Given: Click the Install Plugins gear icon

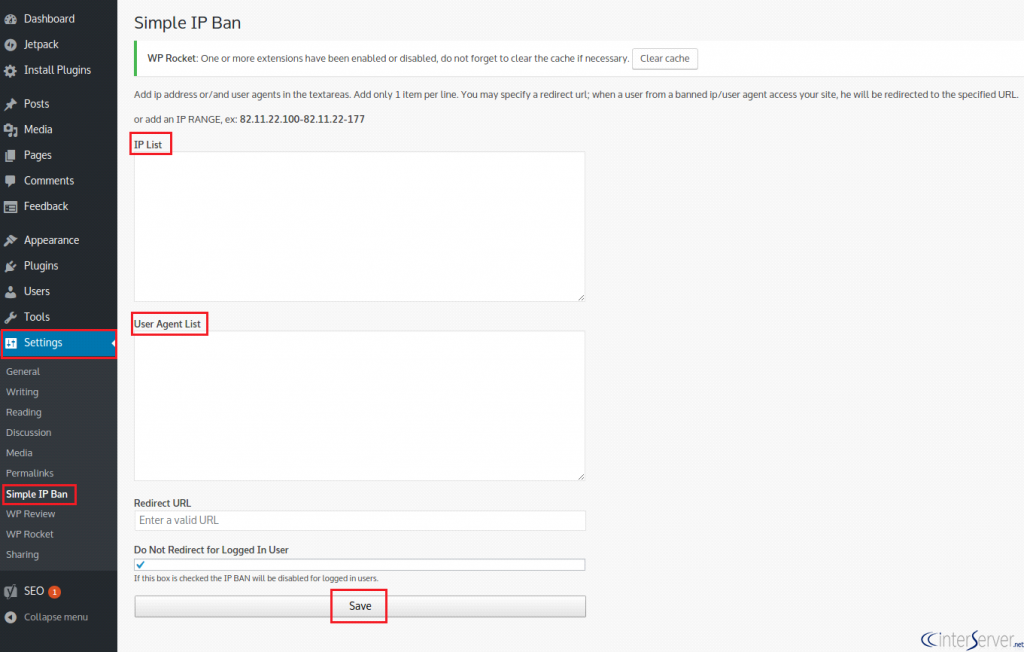Looking at the screenshot, I should pyautogui.click(x=10, y=71).
